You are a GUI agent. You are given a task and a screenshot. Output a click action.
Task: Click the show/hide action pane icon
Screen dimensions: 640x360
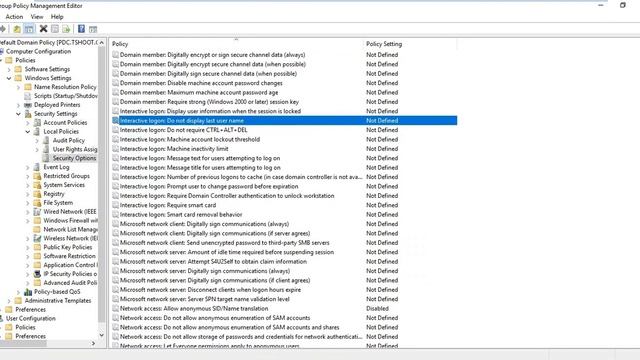93,29
